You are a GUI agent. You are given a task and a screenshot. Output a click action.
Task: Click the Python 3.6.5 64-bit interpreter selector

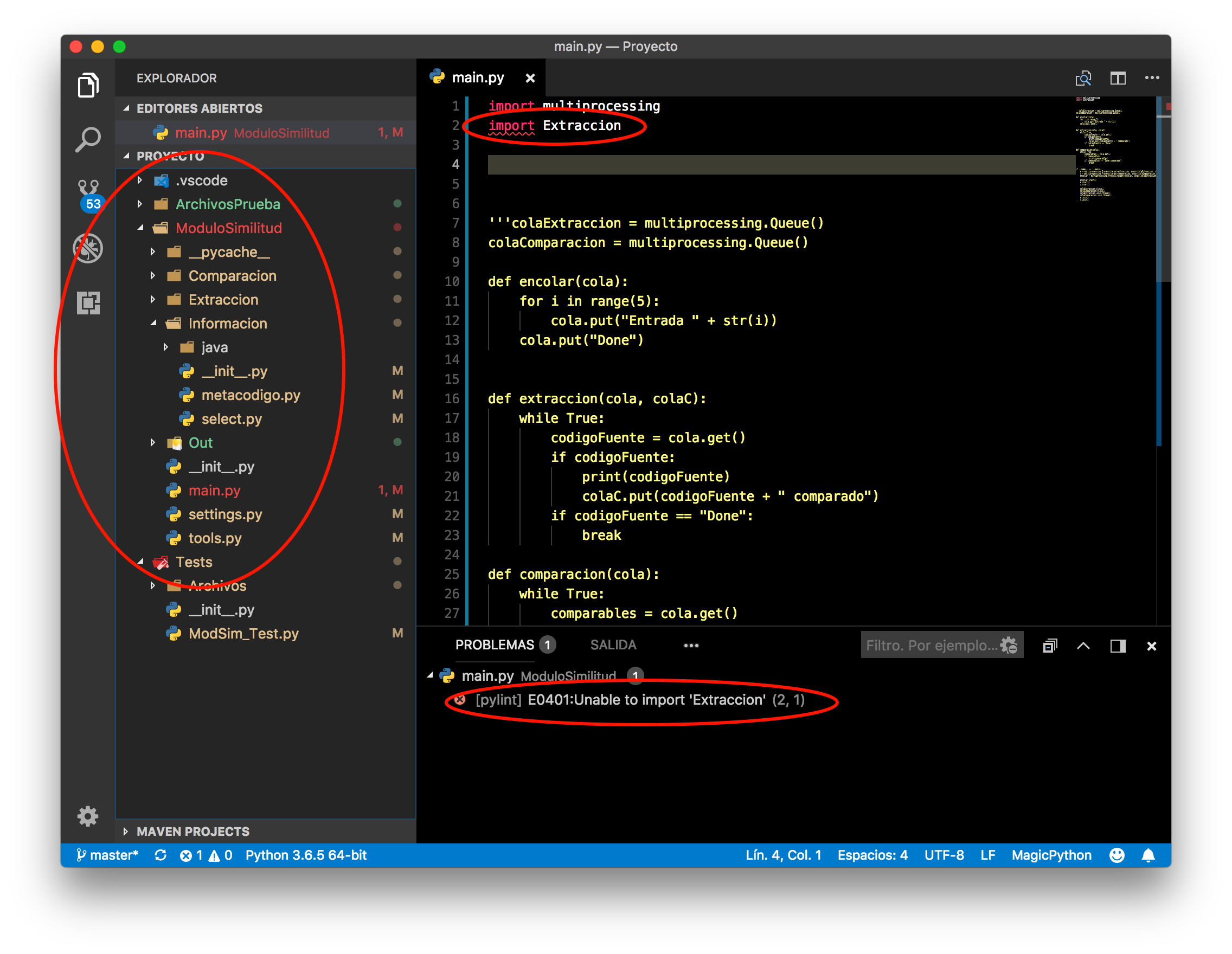click(x=306, y=855)
